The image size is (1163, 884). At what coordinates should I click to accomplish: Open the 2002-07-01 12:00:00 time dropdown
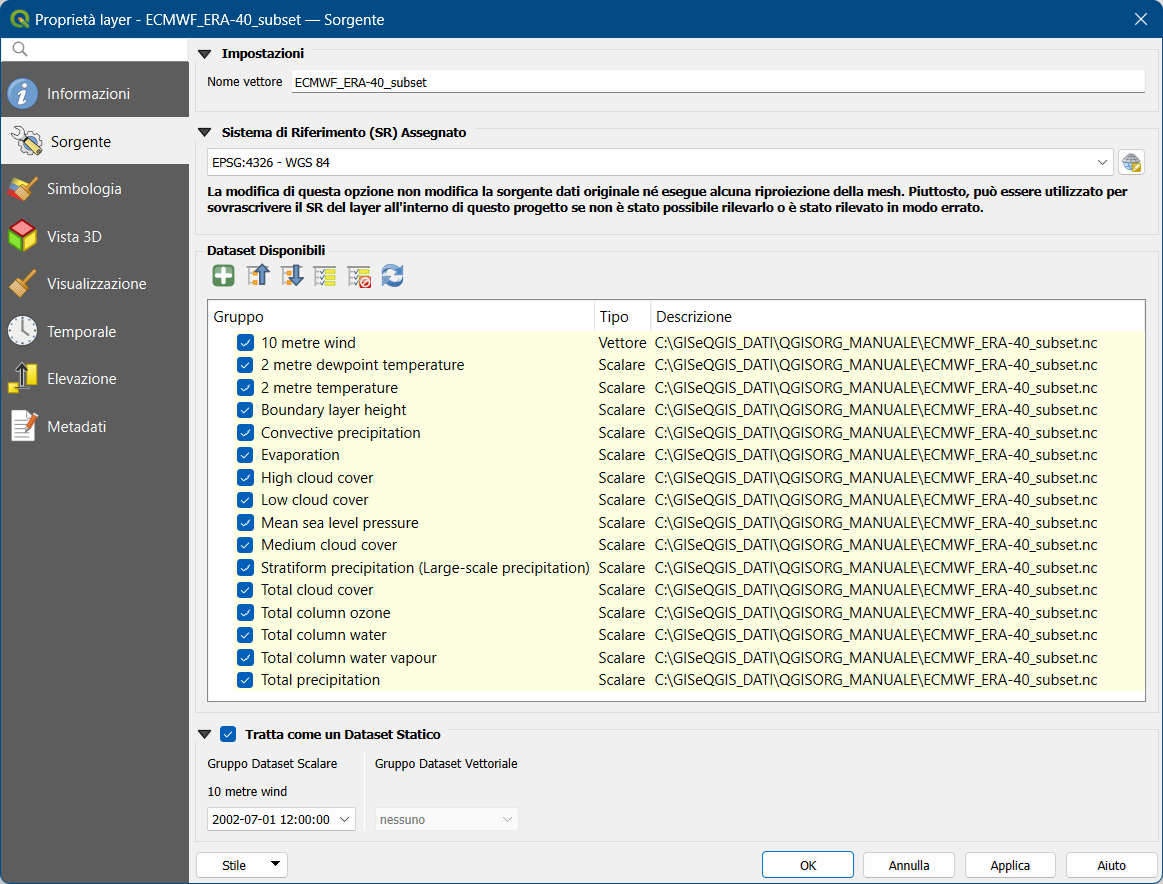[281, 819]
